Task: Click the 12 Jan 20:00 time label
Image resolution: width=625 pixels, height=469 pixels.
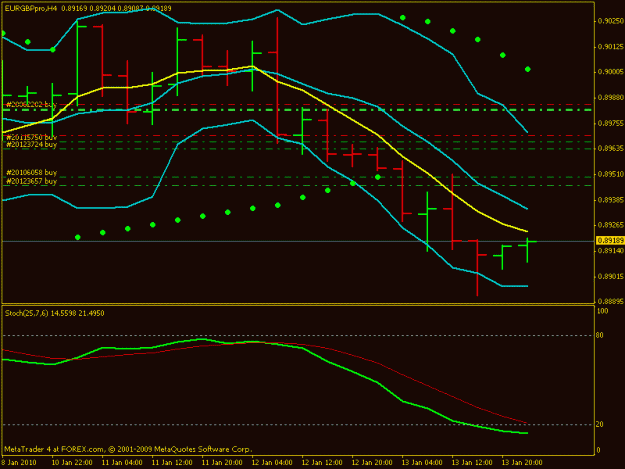Action: [372, 463]
